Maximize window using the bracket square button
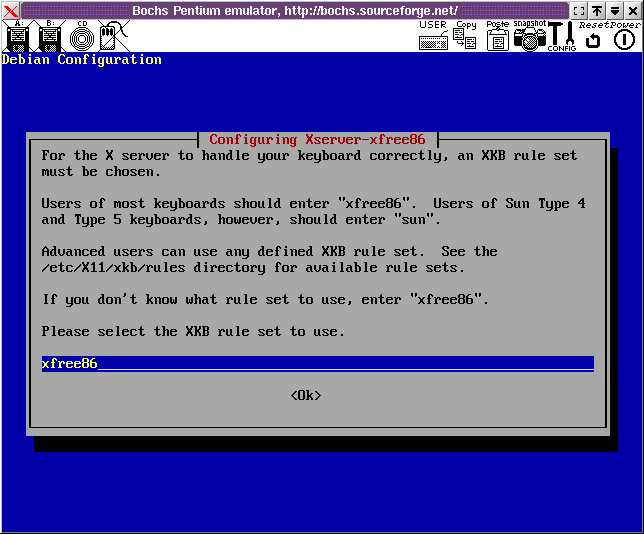Image resolution: width=644 pixels, height=534 pixels. tap(579, 10)
